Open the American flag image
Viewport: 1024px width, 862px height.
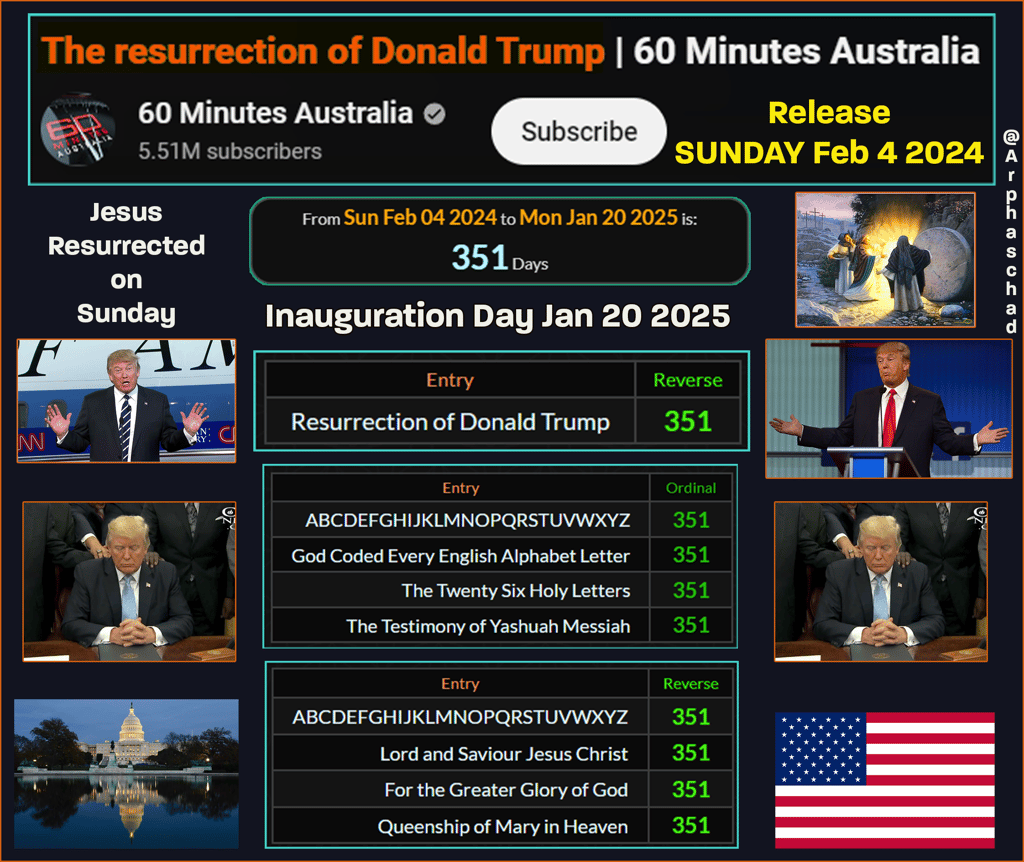pos(885,780)
